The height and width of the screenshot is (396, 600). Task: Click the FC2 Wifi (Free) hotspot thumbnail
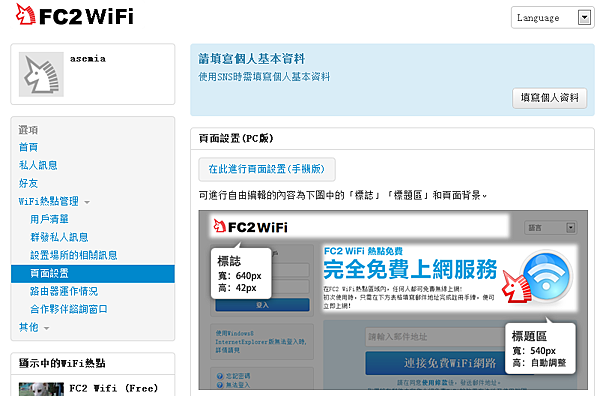click(x=41, y=389)
